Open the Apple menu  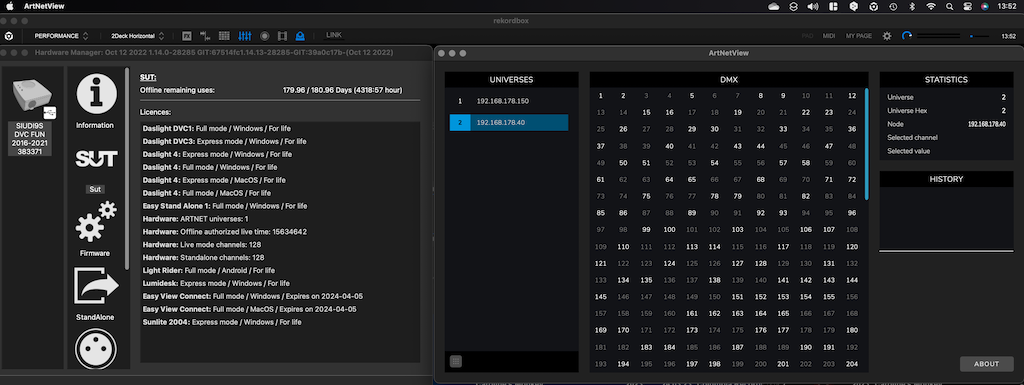[x=10, y=7]
